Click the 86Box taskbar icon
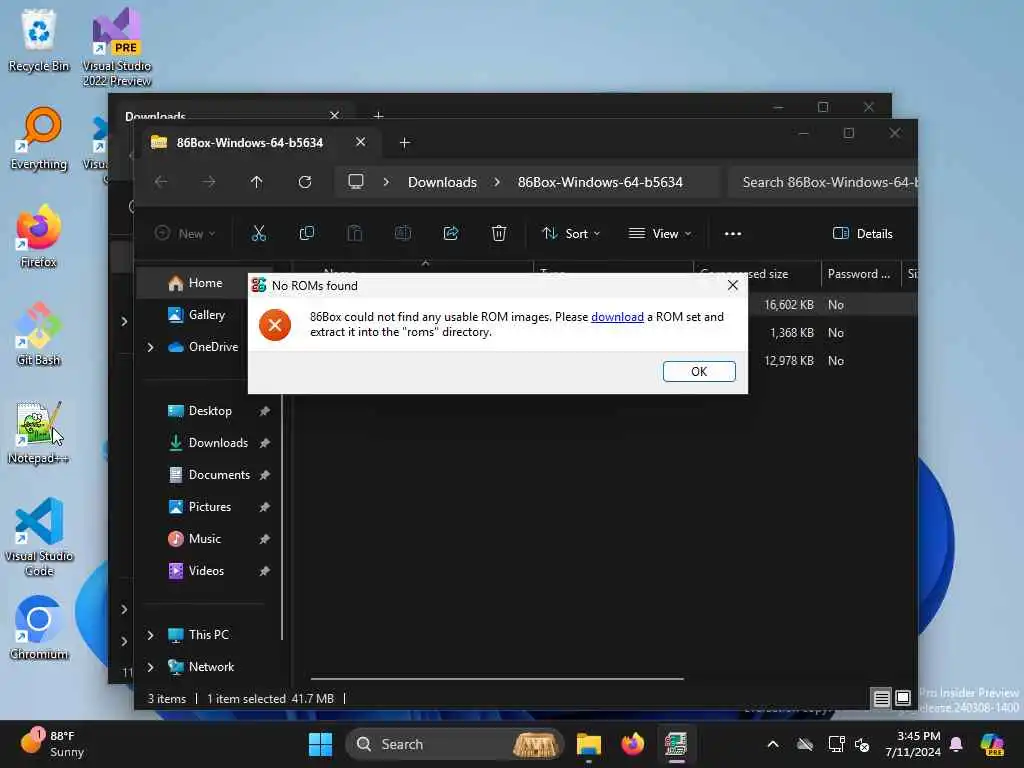This screenshot has height=768, width=1024. [676, 744]
